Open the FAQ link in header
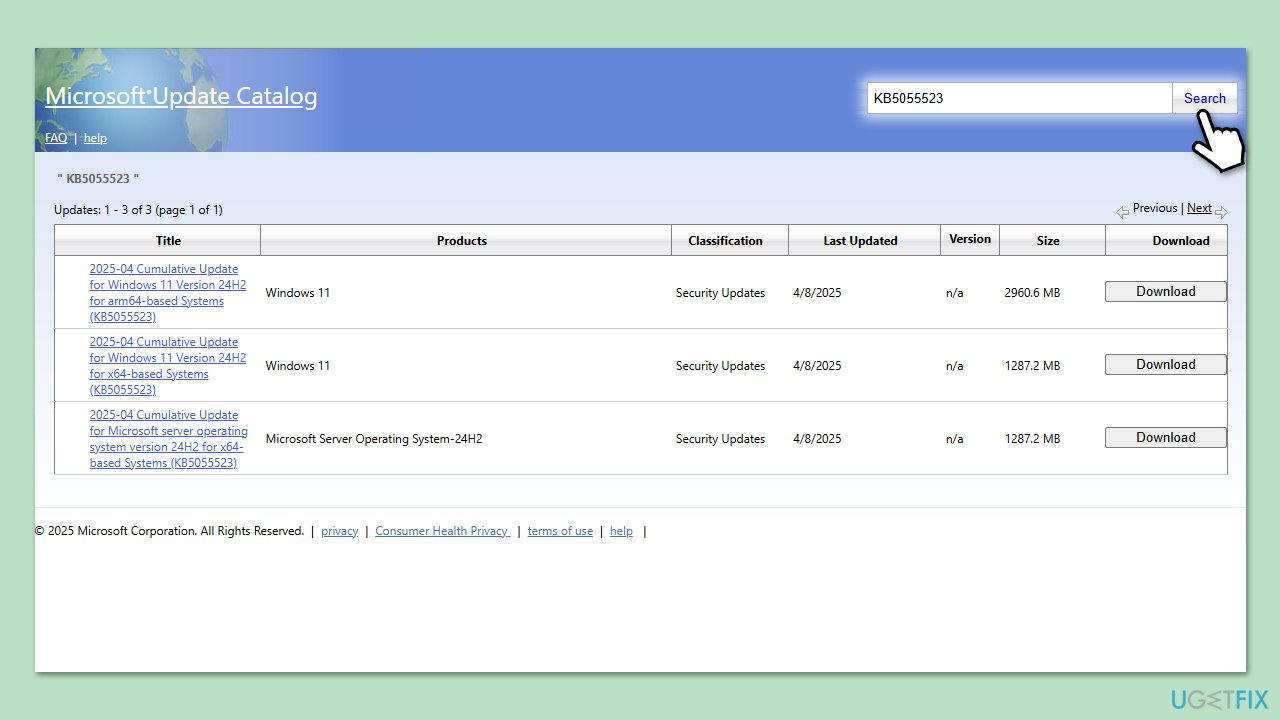1280x720 pixels. [x=56, y=138]
